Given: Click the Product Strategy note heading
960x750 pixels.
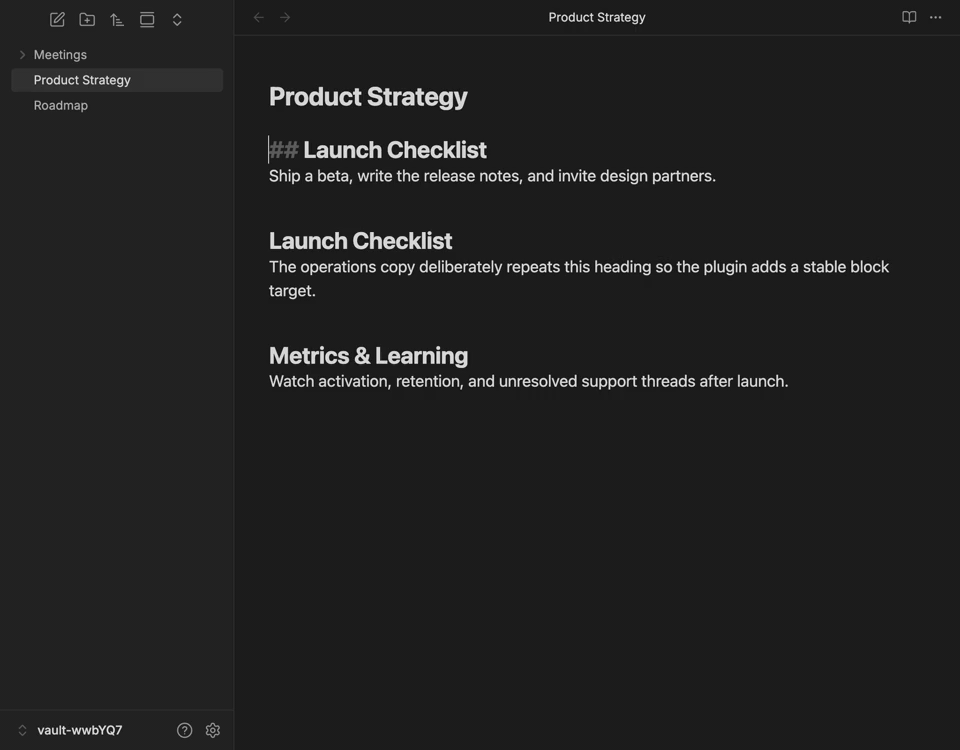Looking at the screenshot, I should point(368,97).
